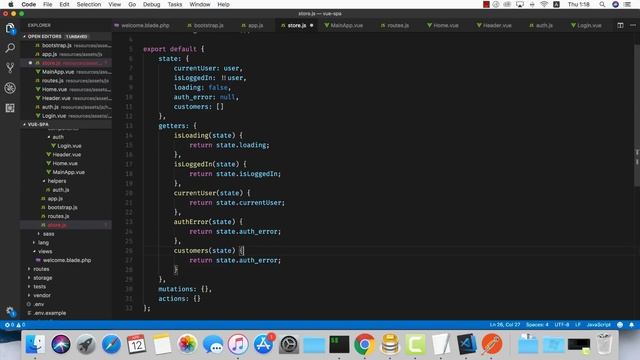Open Finder from the dock

[x=35, y=344]
